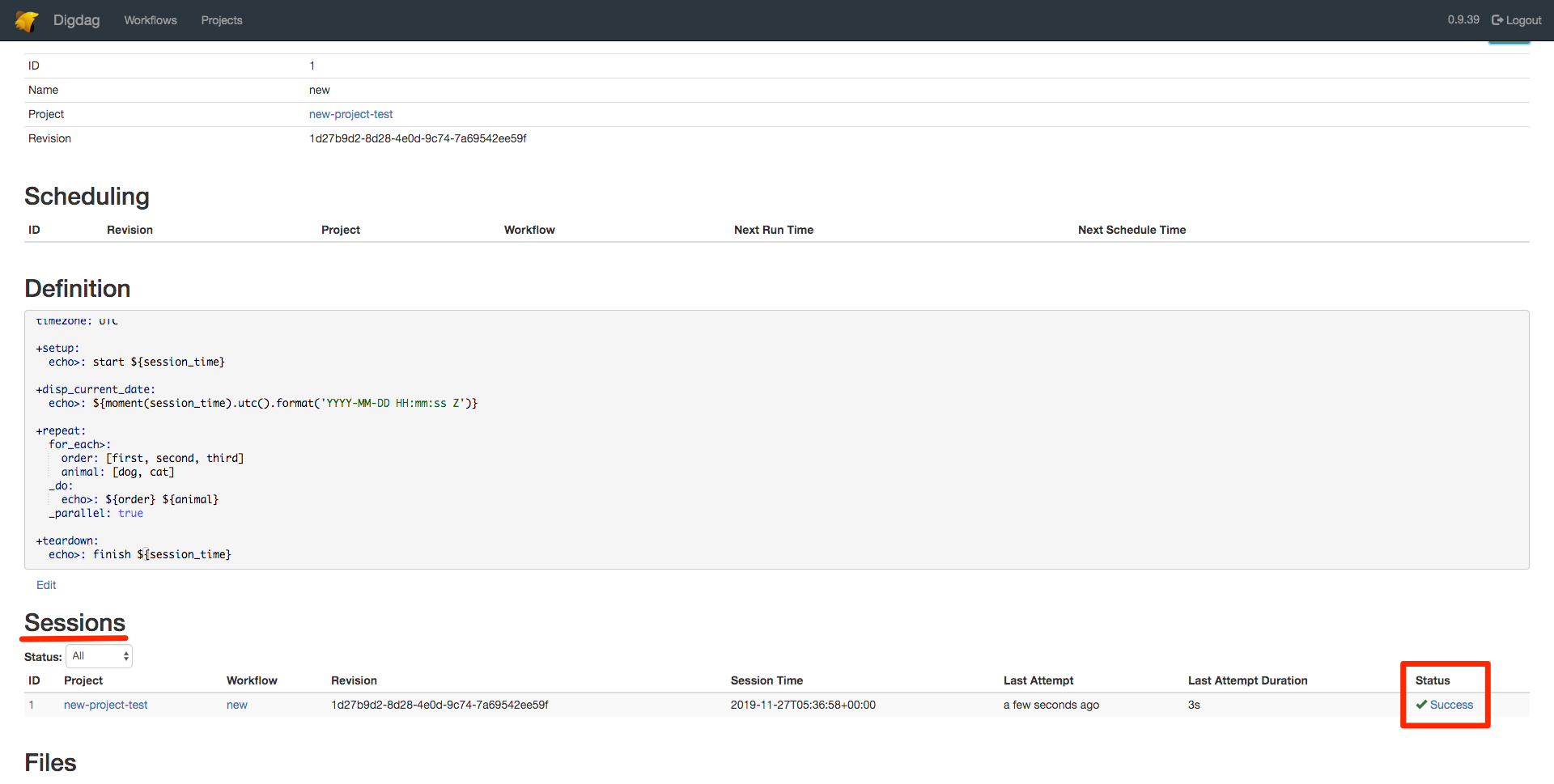The image size is (1554, 784).
Task: Open the Workflows page from navbar
Action: click(150, 20)
